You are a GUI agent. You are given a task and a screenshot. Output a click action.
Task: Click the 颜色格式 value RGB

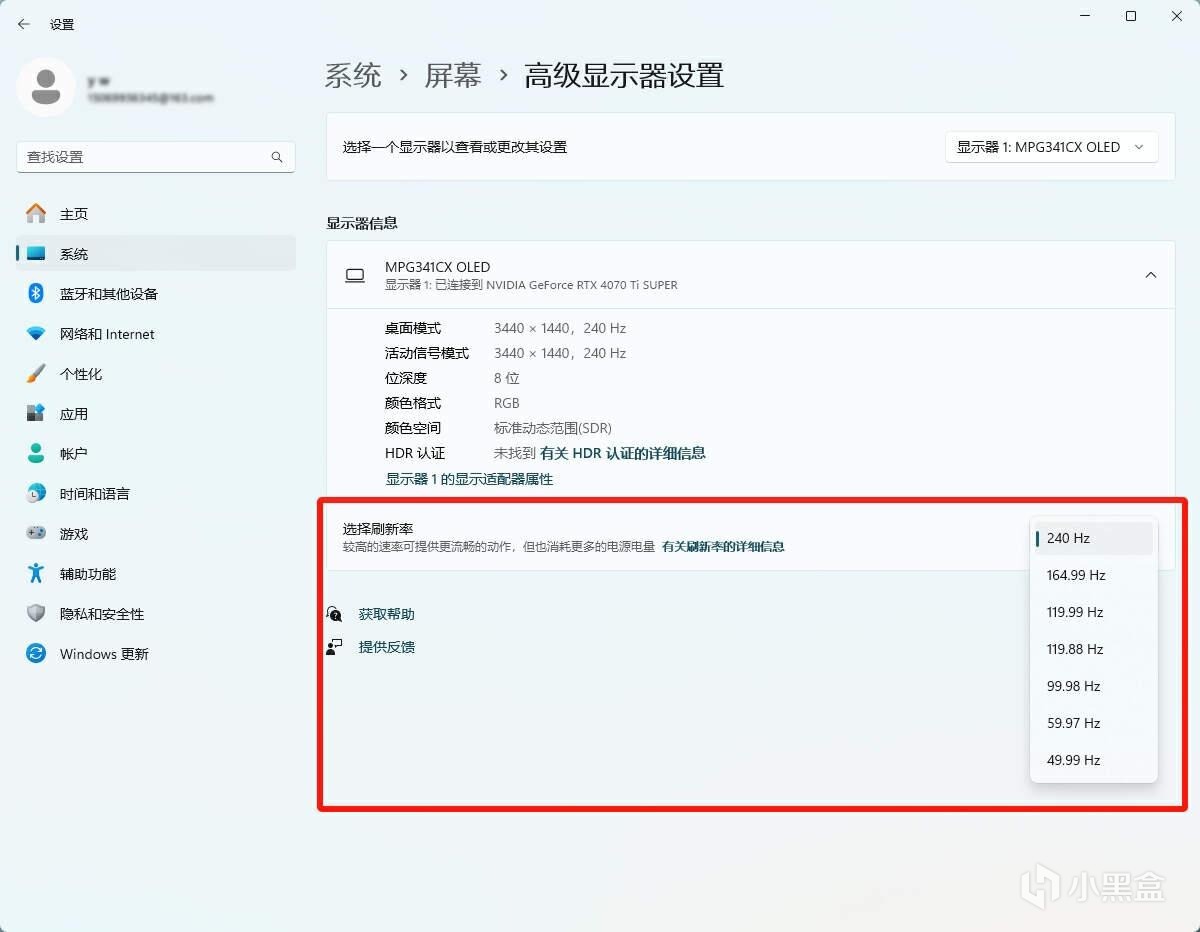coord(507,403)
